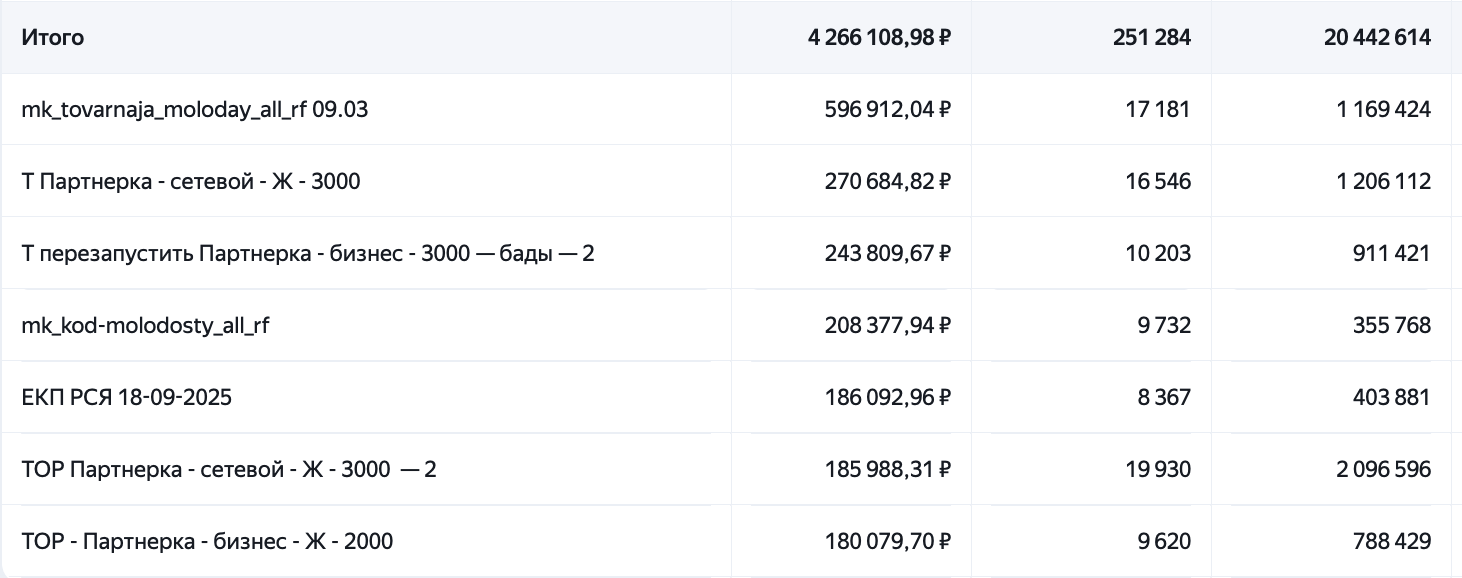Select the spend cell 270 684,82 ₽

click(887, 181)
